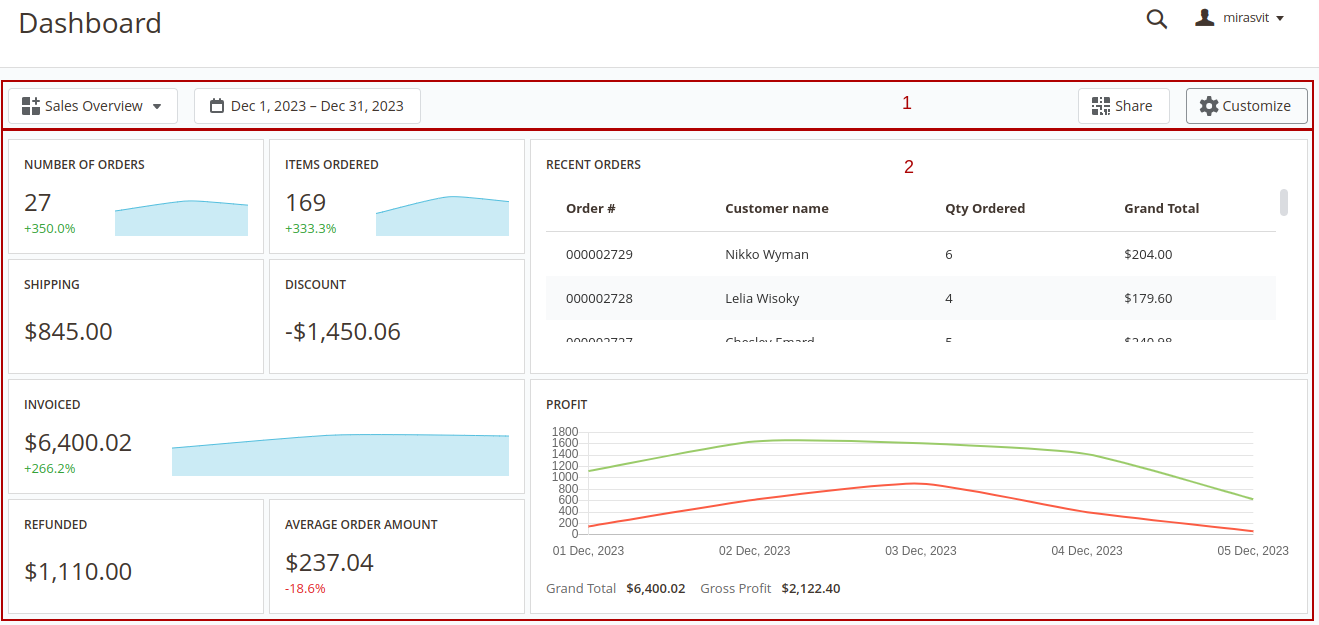This screenshot has height=625, width=1319.
Task: Sort by the Grand Total column header
Action: [1161, 208]
